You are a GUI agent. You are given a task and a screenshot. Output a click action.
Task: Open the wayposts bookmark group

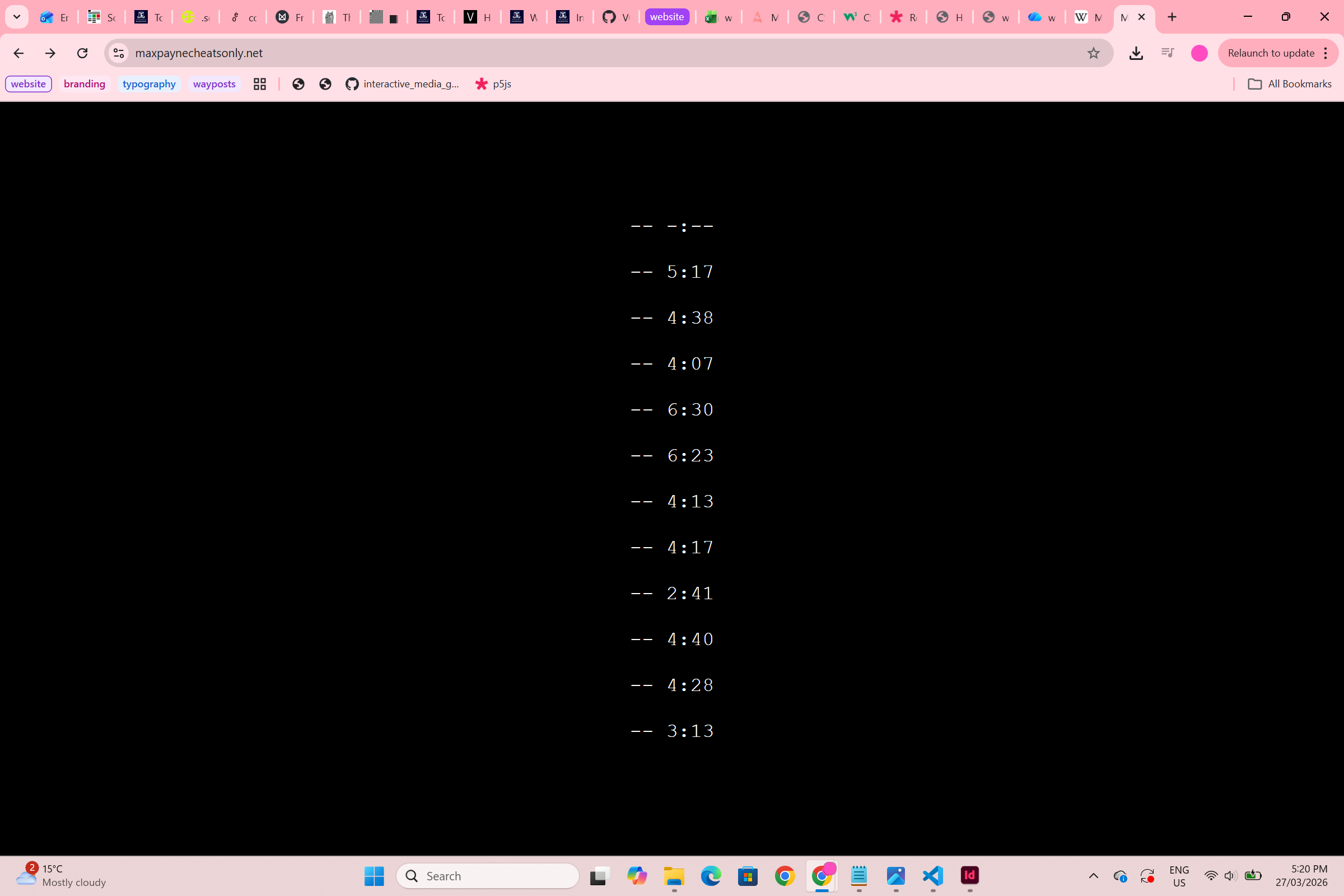click(214, 84)
